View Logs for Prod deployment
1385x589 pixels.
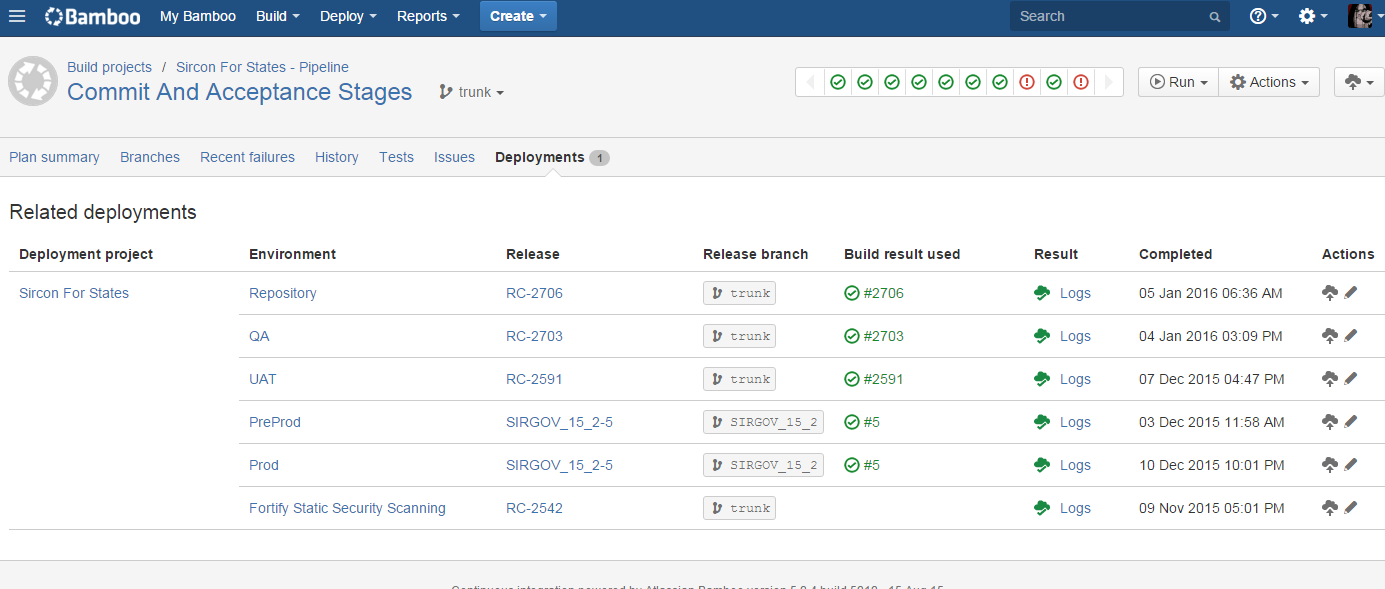pyautogui.click(x=1075, y=465)
